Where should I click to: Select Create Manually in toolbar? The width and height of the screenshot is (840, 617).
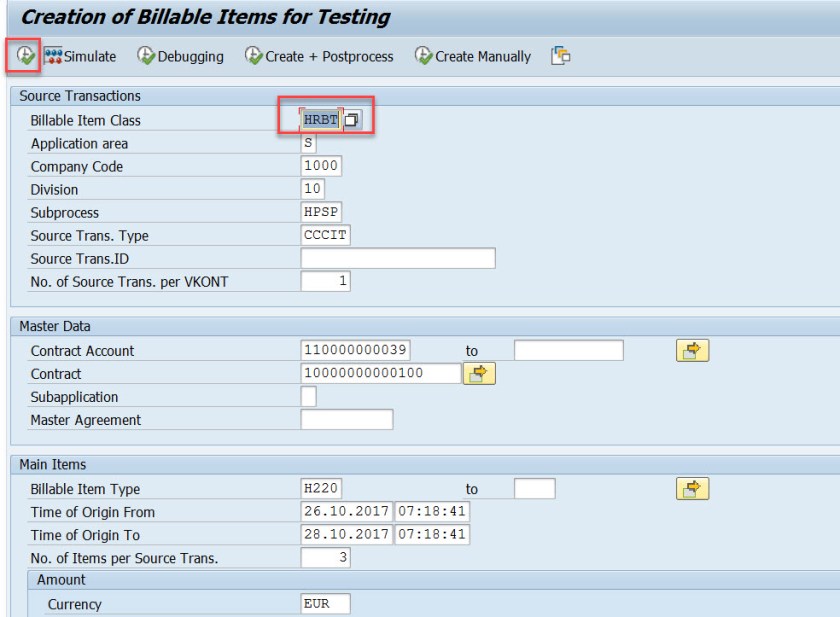coord(473,56)
